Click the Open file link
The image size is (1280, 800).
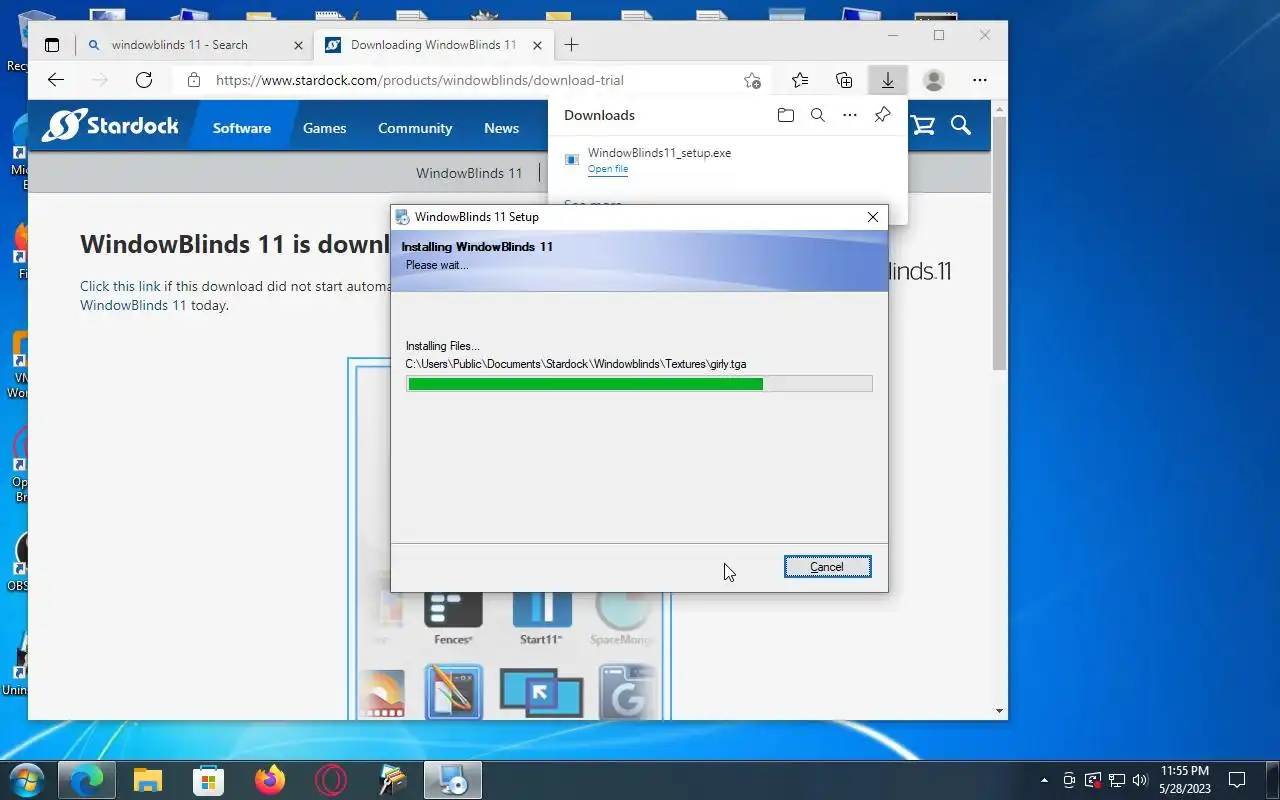608,169
